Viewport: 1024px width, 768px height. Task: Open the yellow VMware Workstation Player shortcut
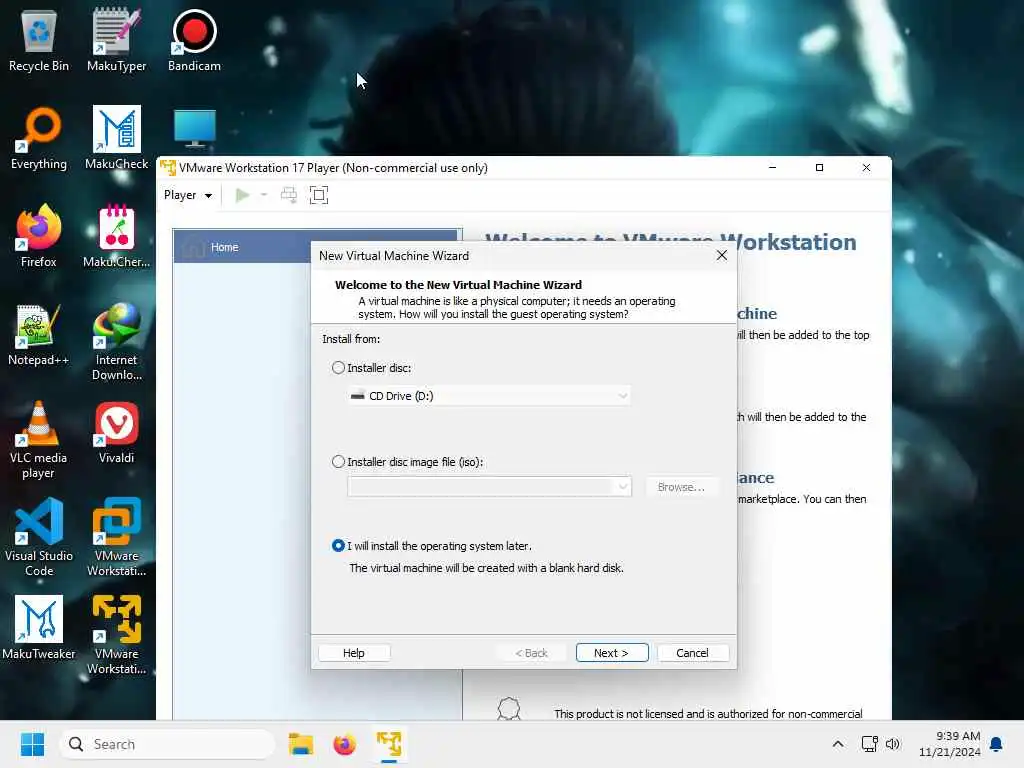(116, 636)
